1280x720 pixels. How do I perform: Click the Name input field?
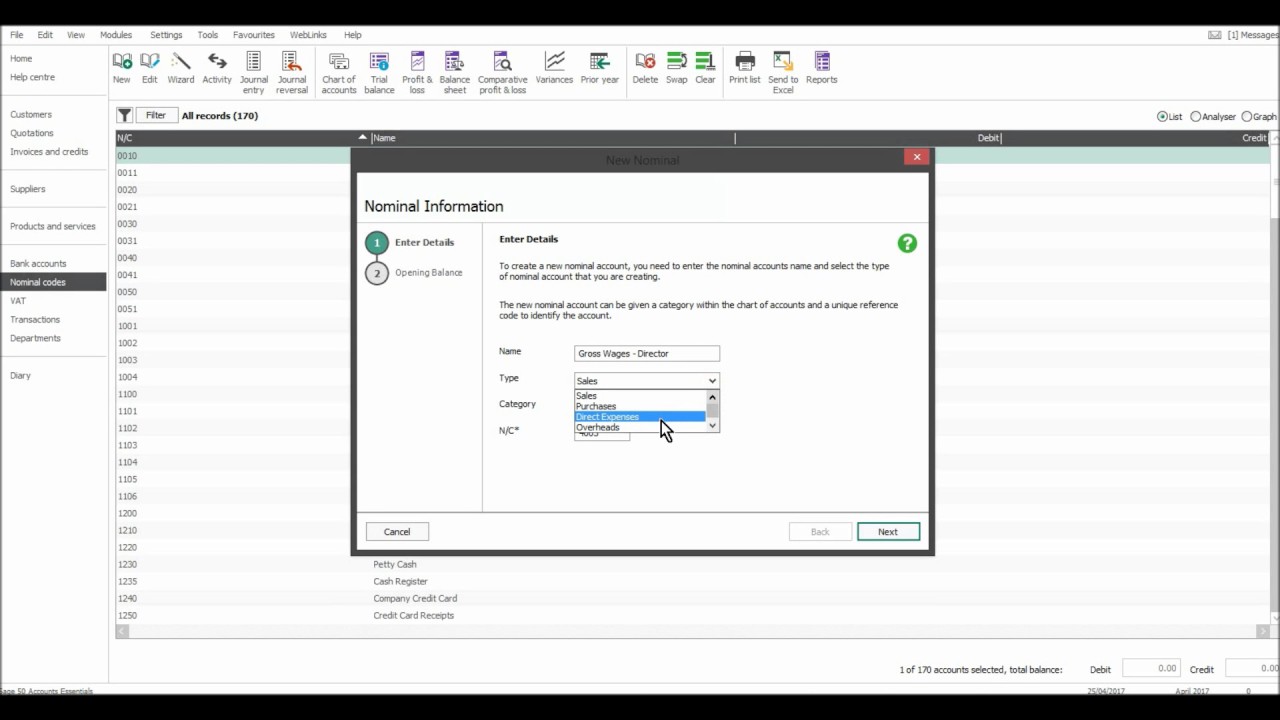coord(647,354)
